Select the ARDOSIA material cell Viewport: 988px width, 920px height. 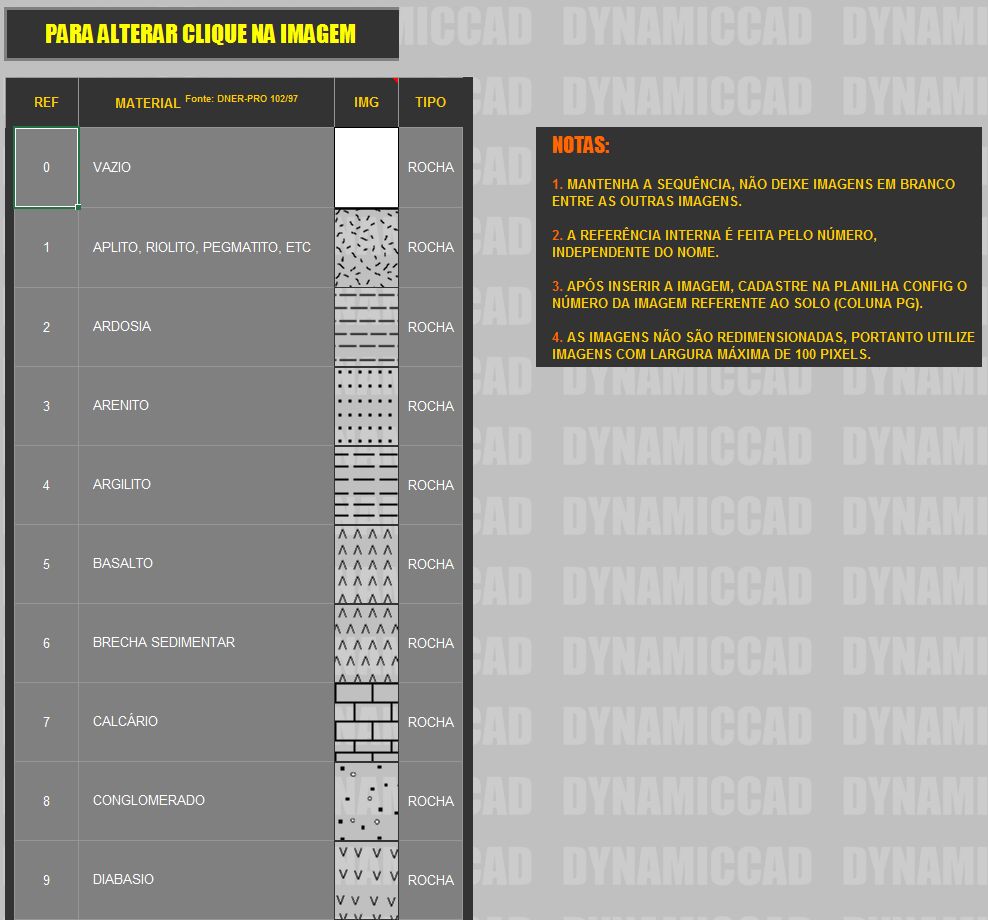click(x=206, y=328)
